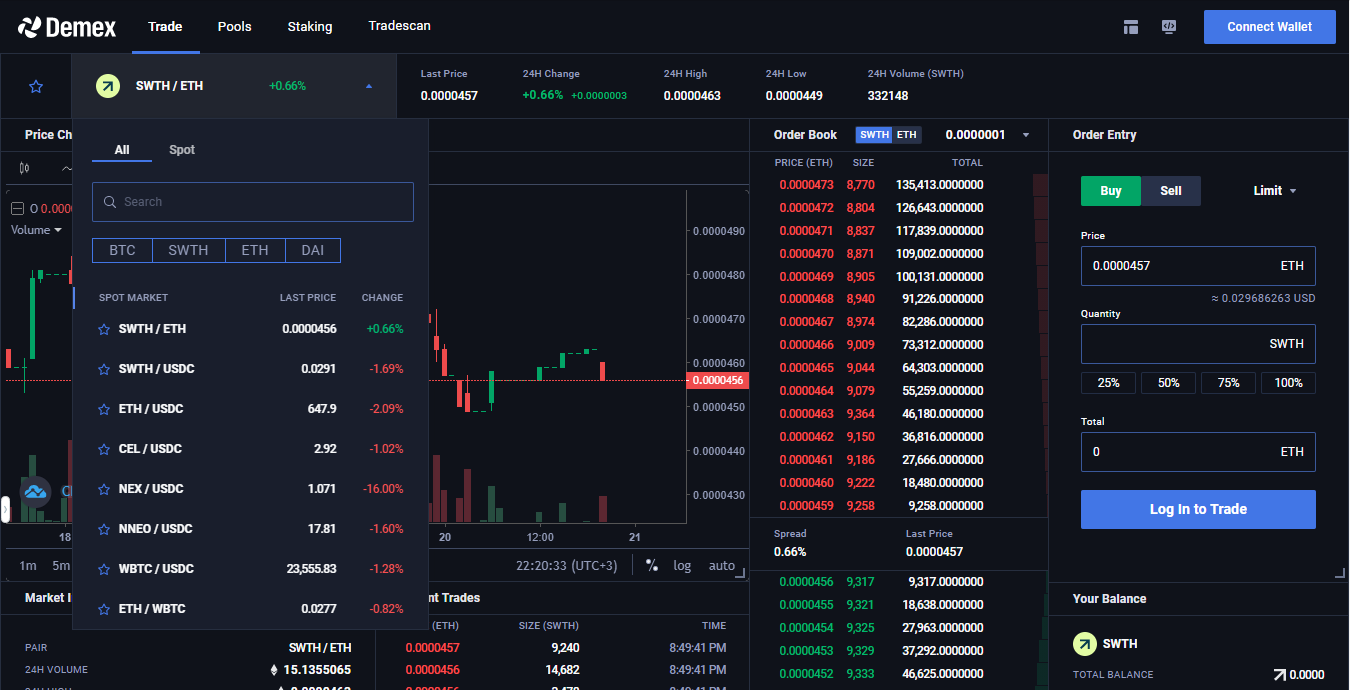Click the search magnifier icon
The height and width of the screenshot is (690, 1350).
point(110,202)
